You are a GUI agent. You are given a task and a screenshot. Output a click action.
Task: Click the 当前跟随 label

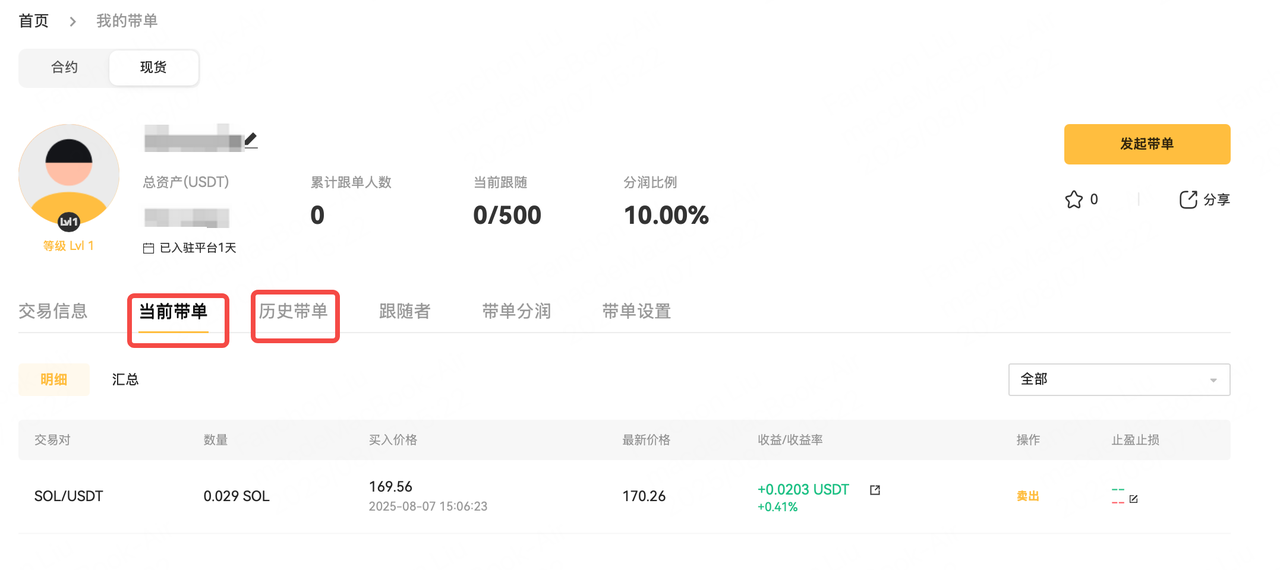[500, 183]
